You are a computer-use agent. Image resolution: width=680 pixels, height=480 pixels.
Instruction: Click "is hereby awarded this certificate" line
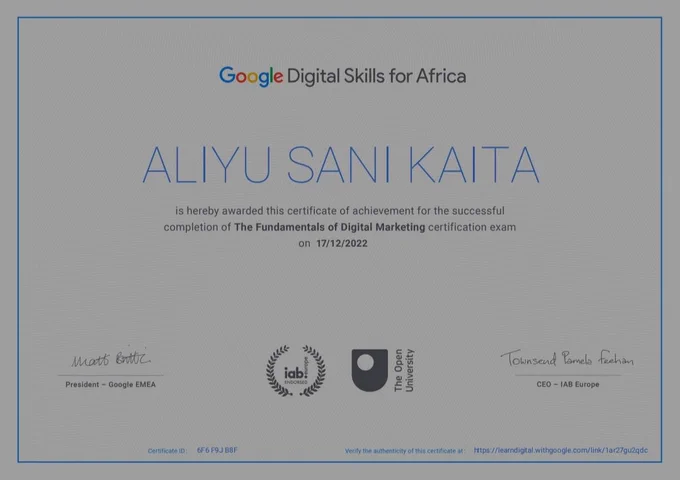340,211
